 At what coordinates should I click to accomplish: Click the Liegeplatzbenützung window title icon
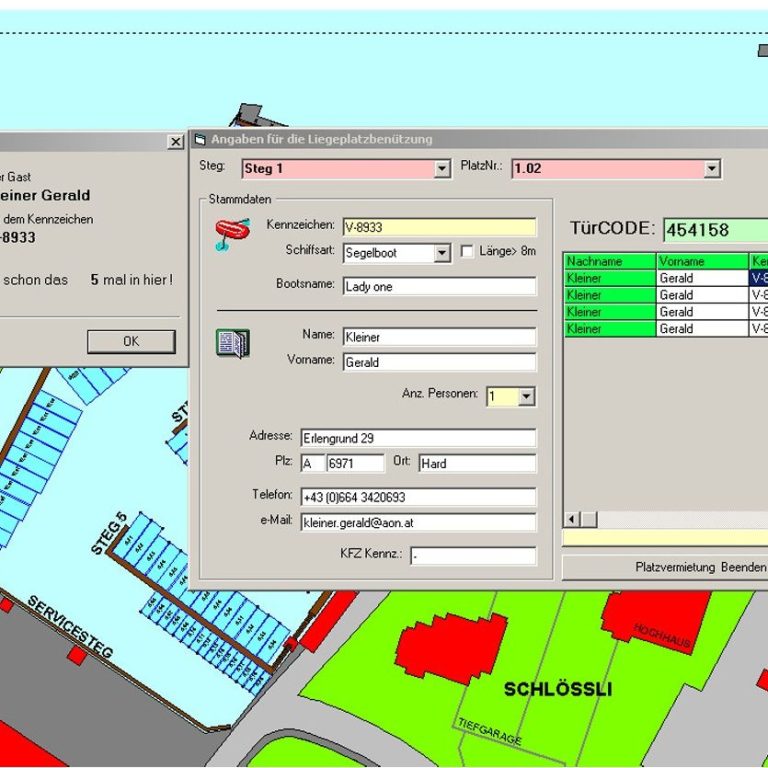point(200,139)
